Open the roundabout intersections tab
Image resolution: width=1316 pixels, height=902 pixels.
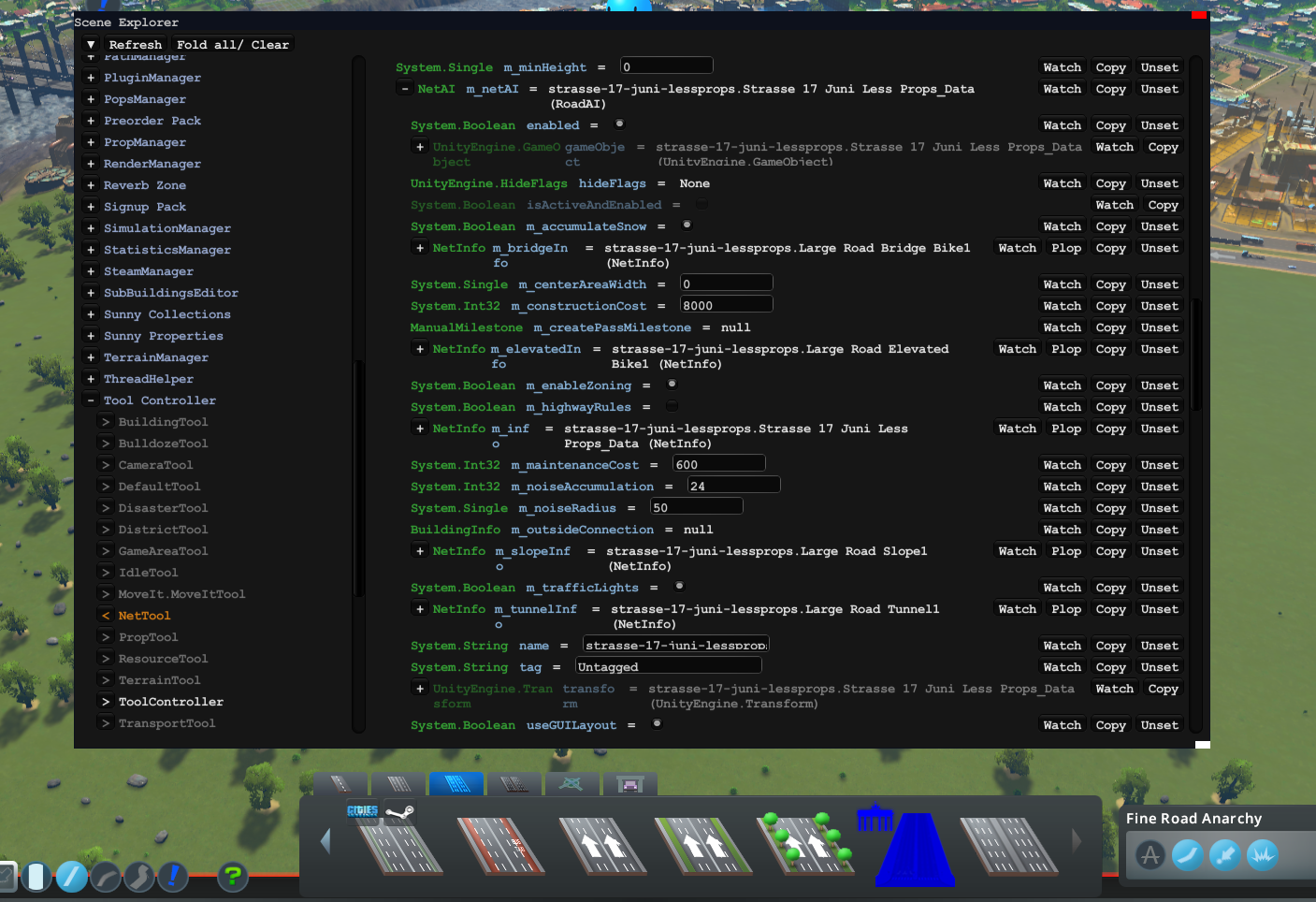[571, 783]
